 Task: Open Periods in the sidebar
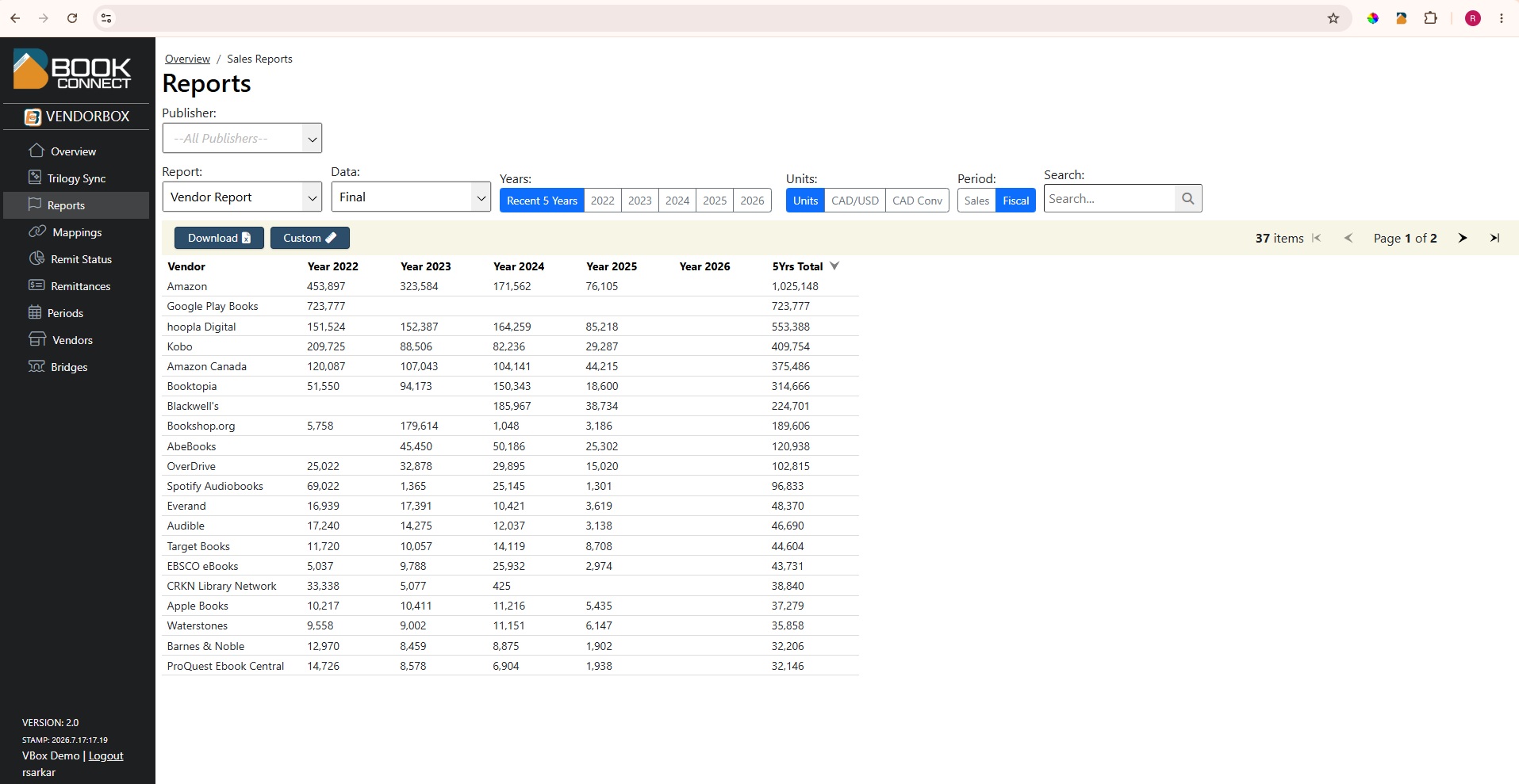(76, 313)
